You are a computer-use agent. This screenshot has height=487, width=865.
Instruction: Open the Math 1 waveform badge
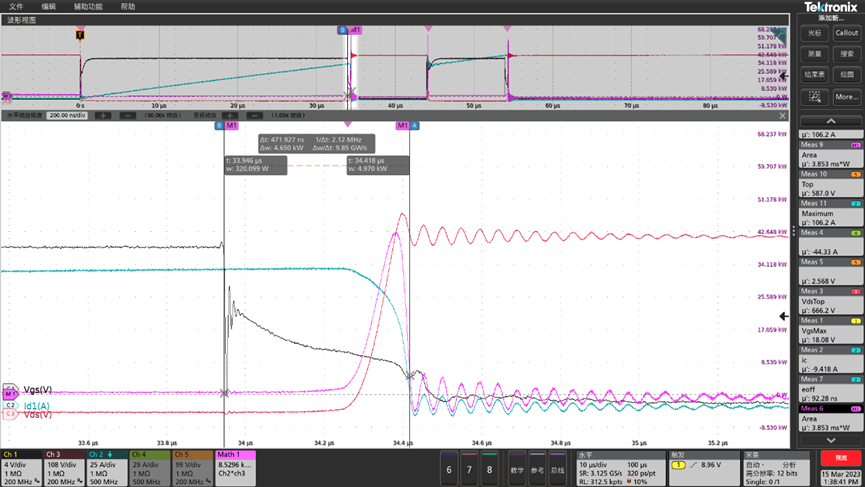point(236,468)
